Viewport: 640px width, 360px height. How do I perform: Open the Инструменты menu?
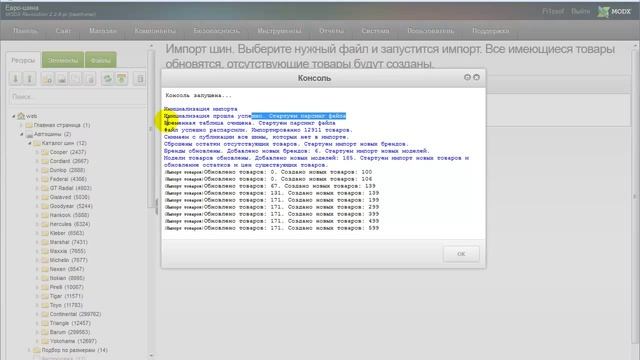click(x=280, y=31)
